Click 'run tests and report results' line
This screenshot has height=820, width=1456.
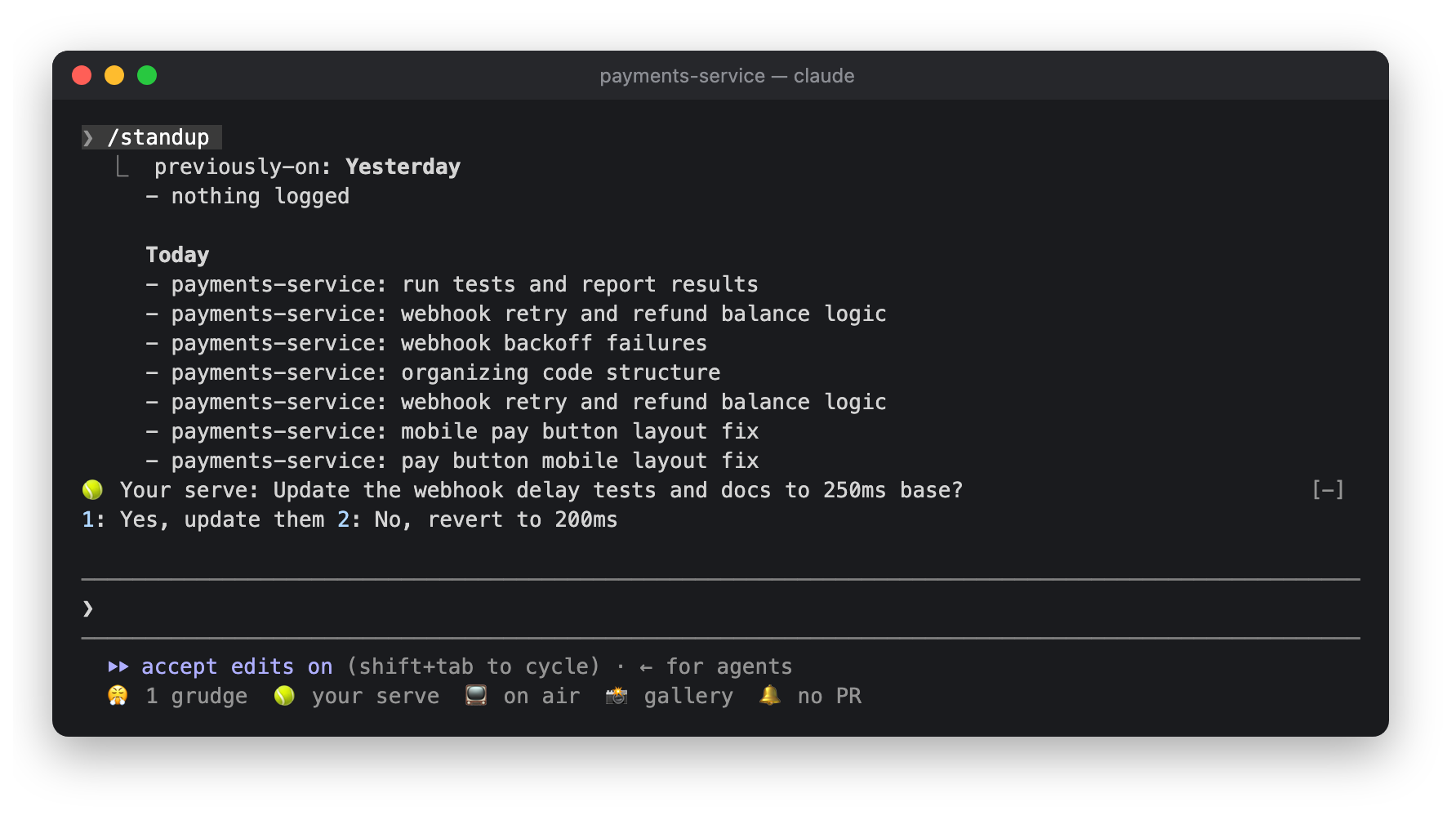pyautogui.click(x=452, y=284)
